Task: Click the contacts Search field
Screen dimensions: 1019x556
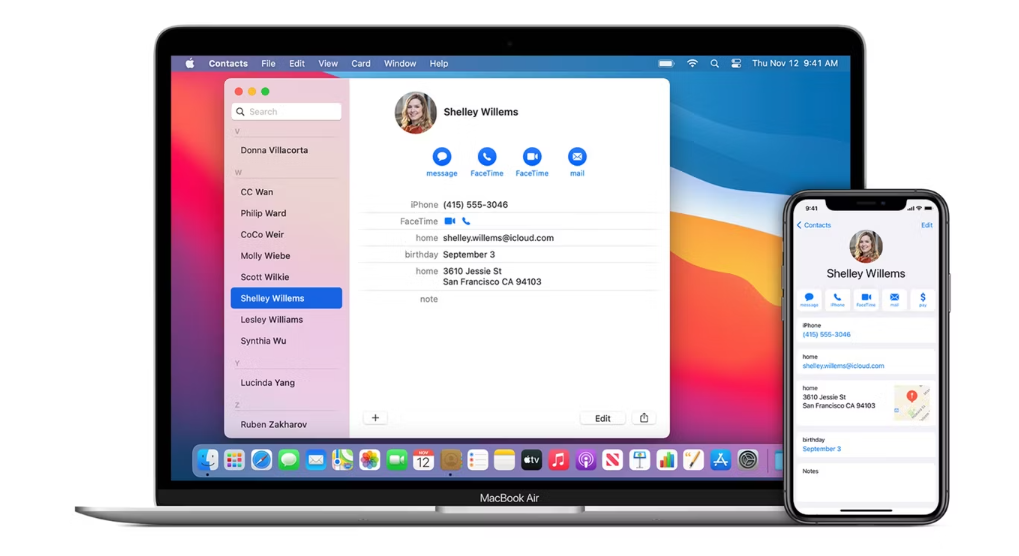Action: coord(287,112)
